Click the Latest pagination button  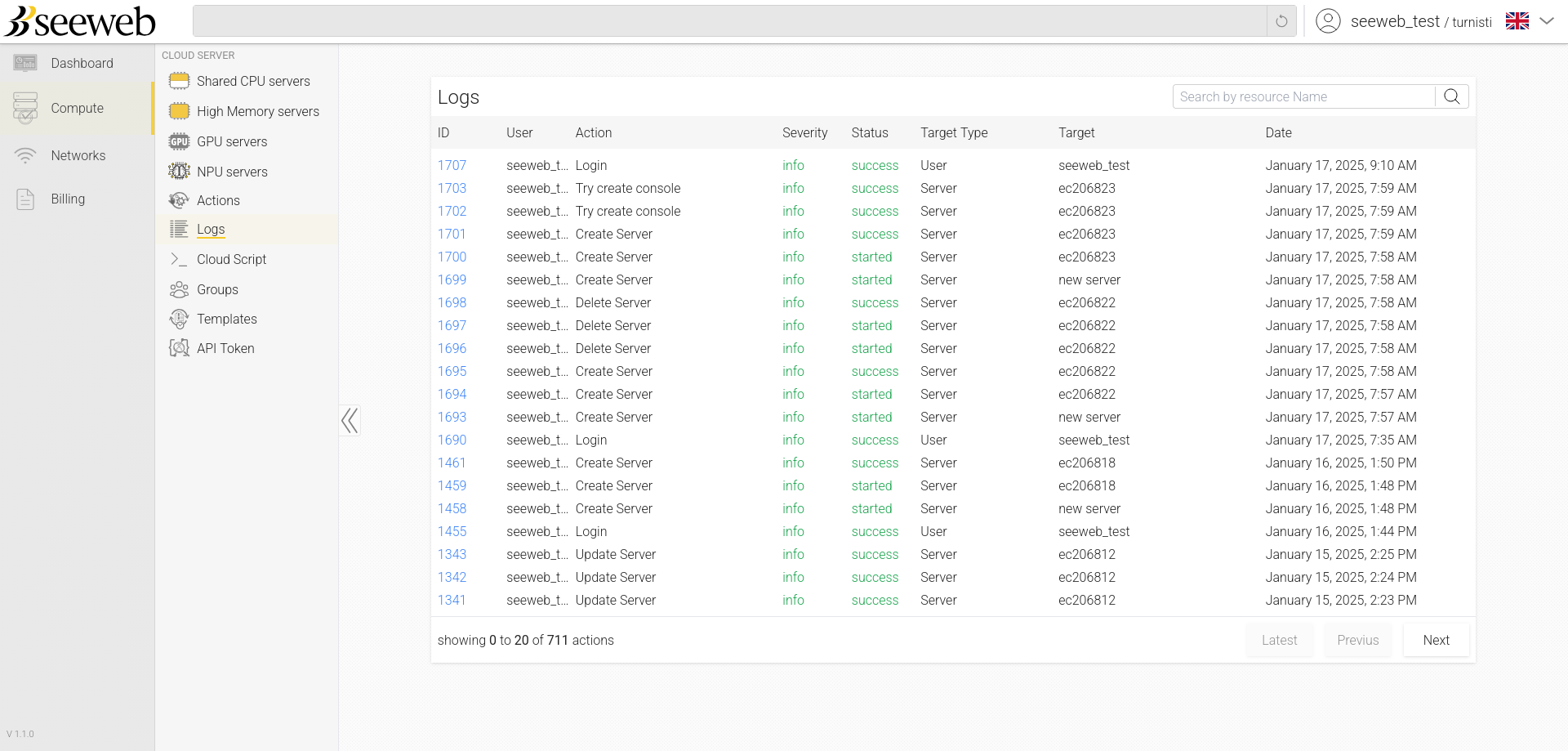tap(1279, 640)
